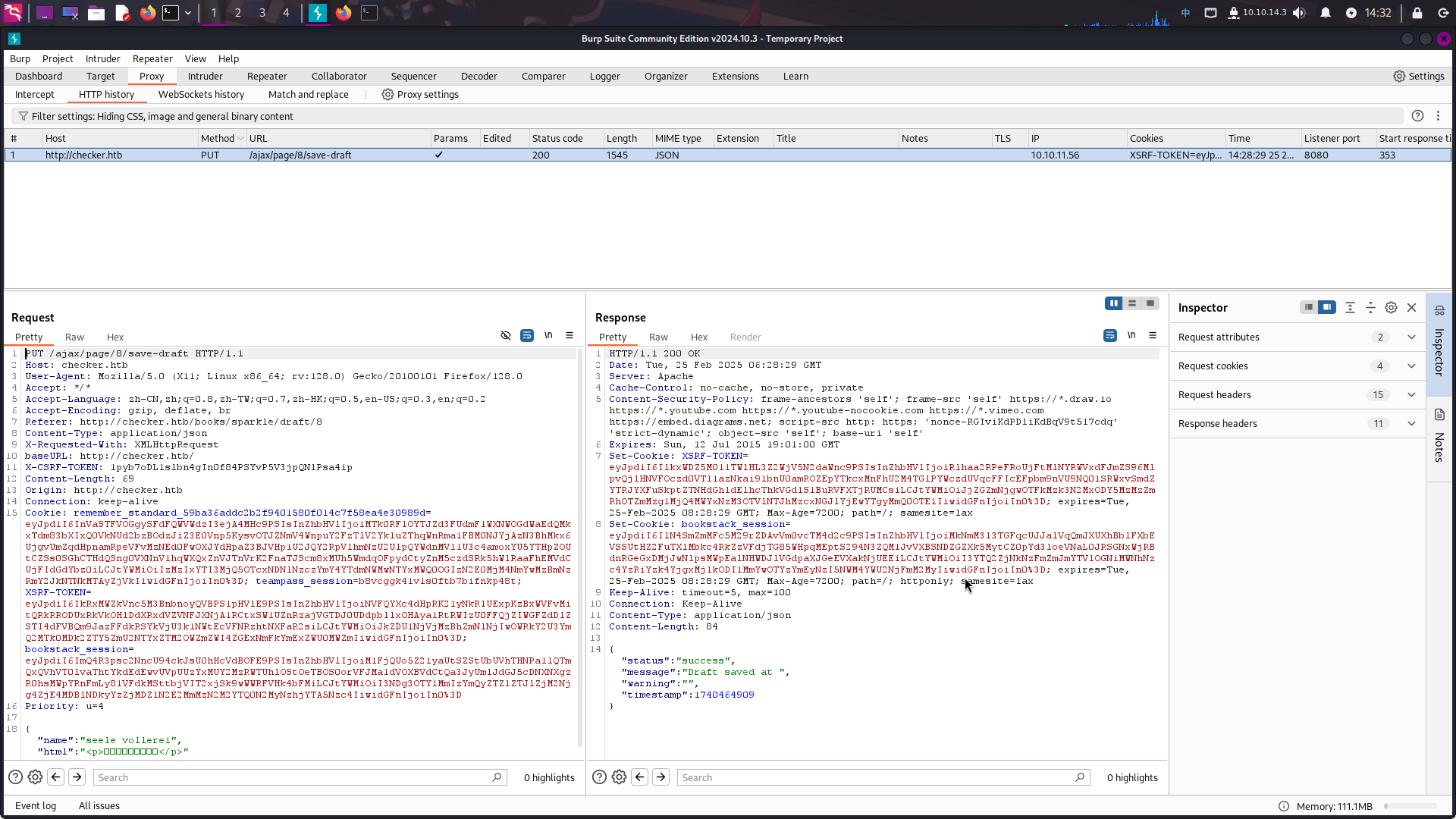Open terminal launcher dropdown arrow

[x=188, y=13]
